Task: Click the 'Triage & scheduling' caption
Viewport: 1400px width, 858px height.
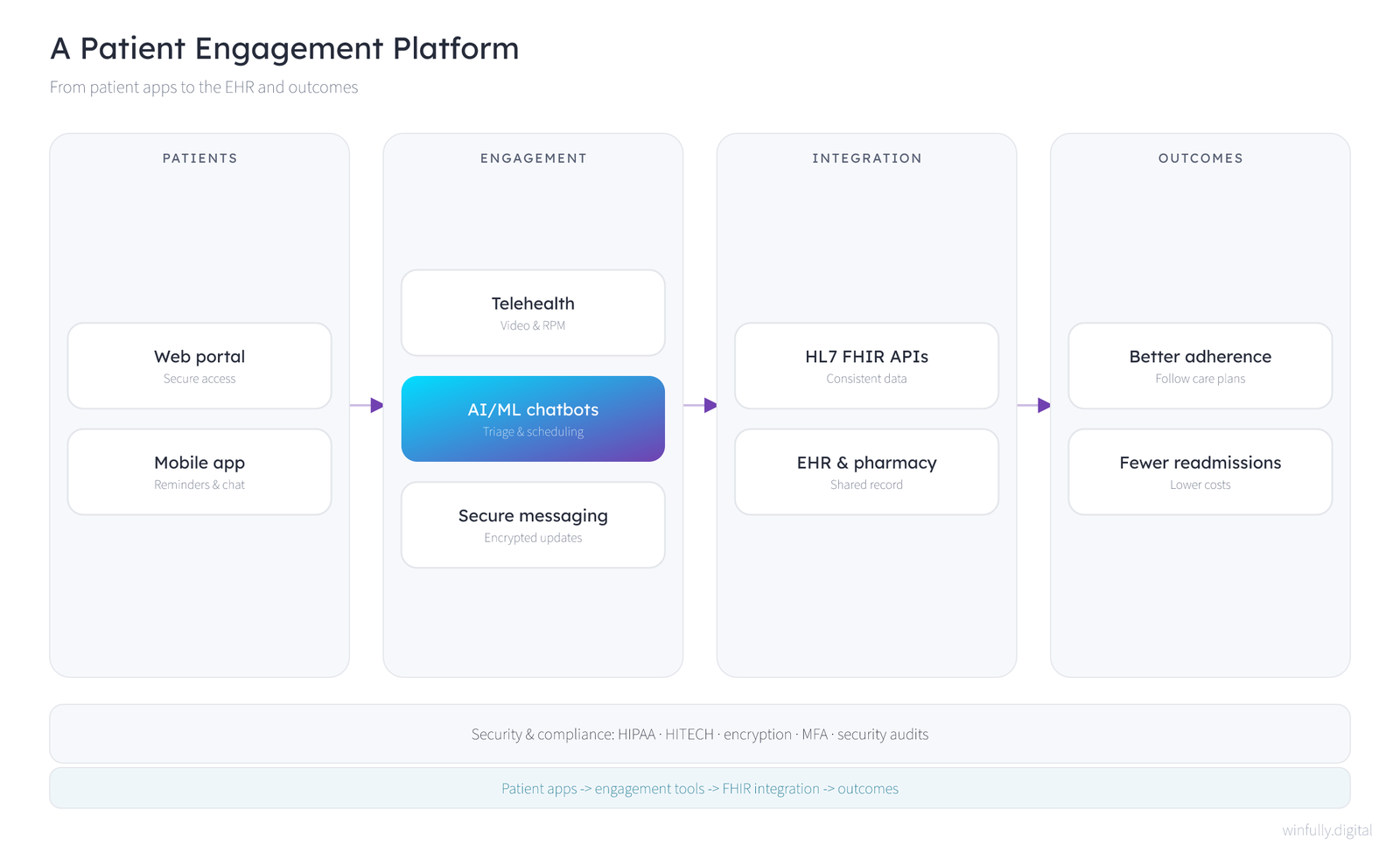Action: [533, 432]
